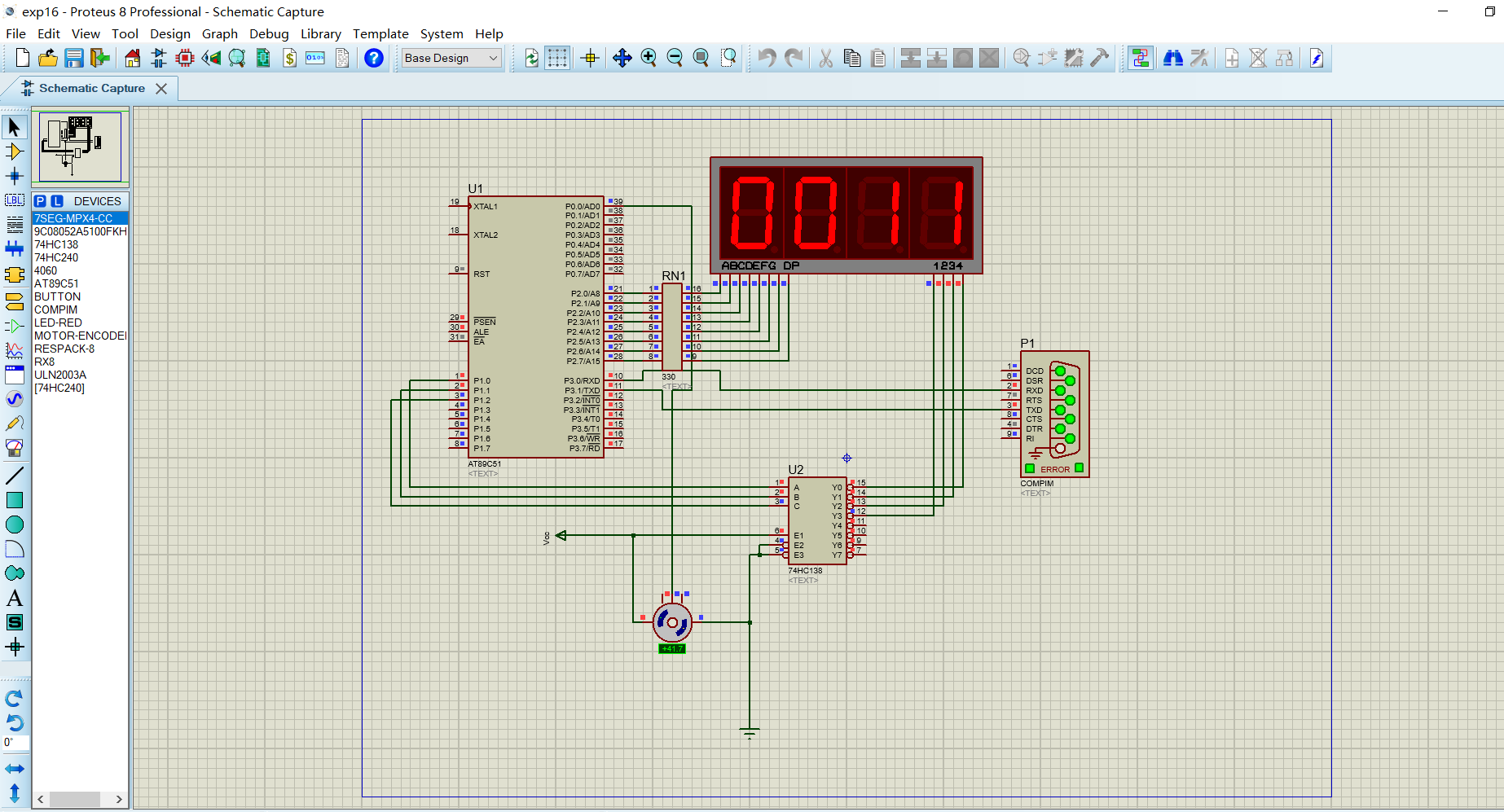Click the U2 74HC138 decoder component
This screenshot has width=1504, height=812.
point(817,520)
